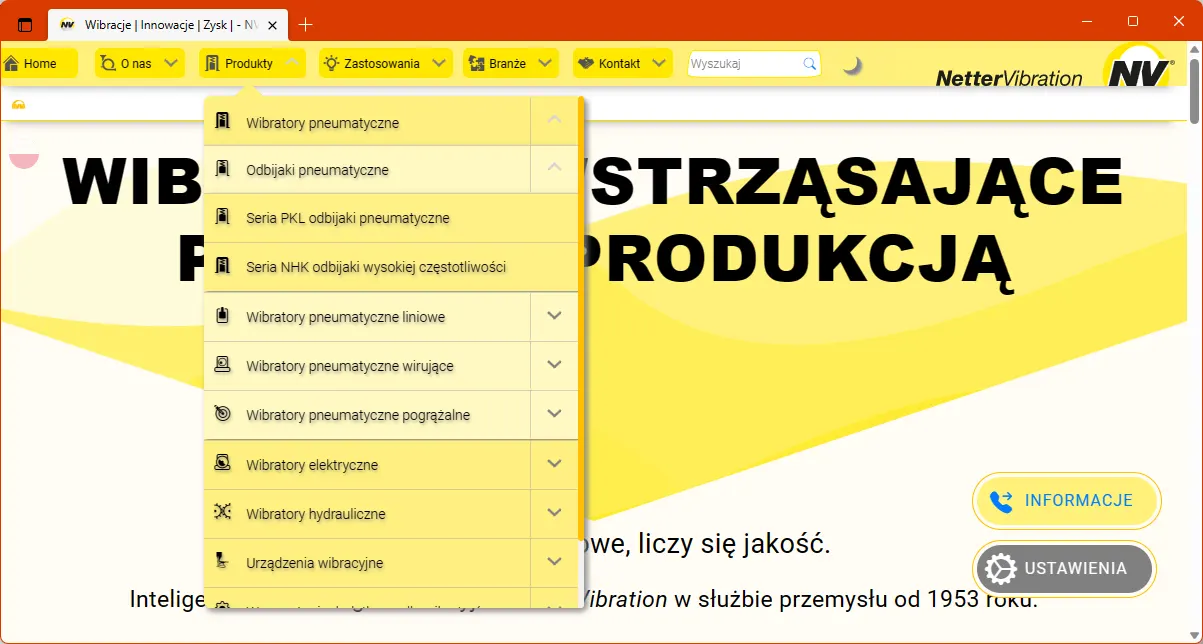Screen dimensions: 1203x644
Task: Toggle dark mode moon icon
Action: coord(851,65)
